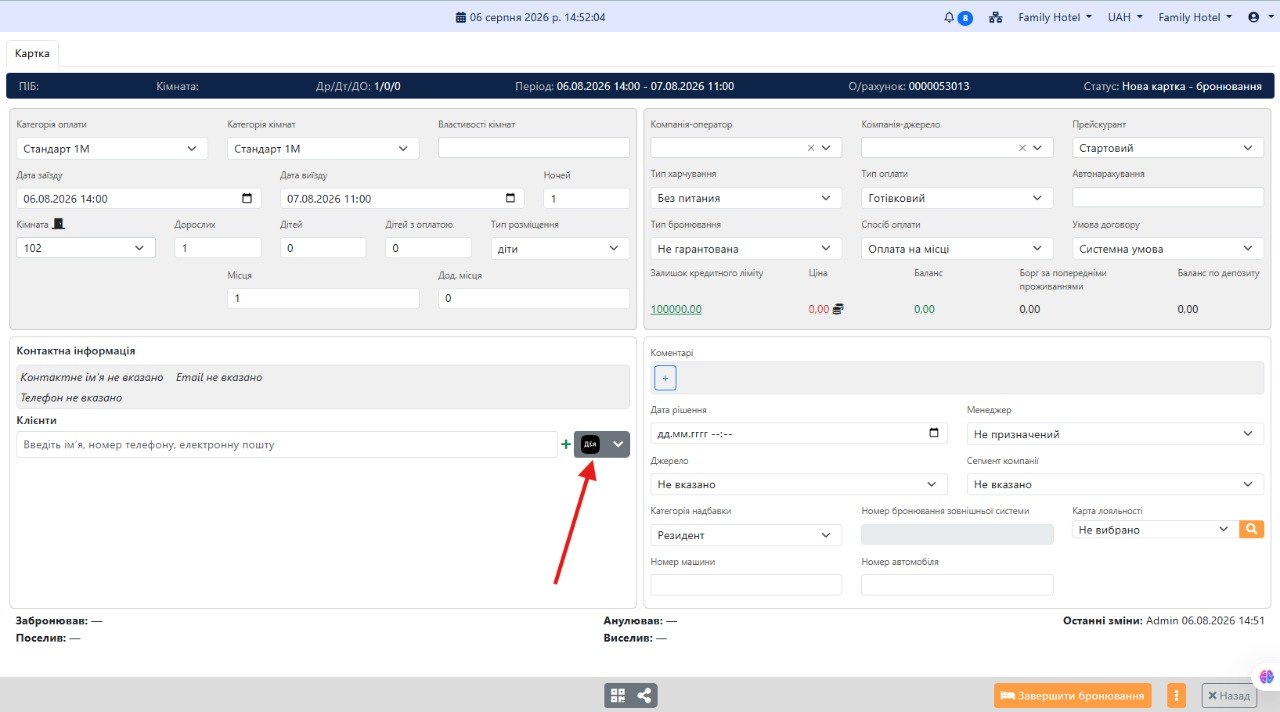Screen dimensions: 1280x712
Task: Open the Умова договору dropdown
Action: click(1168, 247)
